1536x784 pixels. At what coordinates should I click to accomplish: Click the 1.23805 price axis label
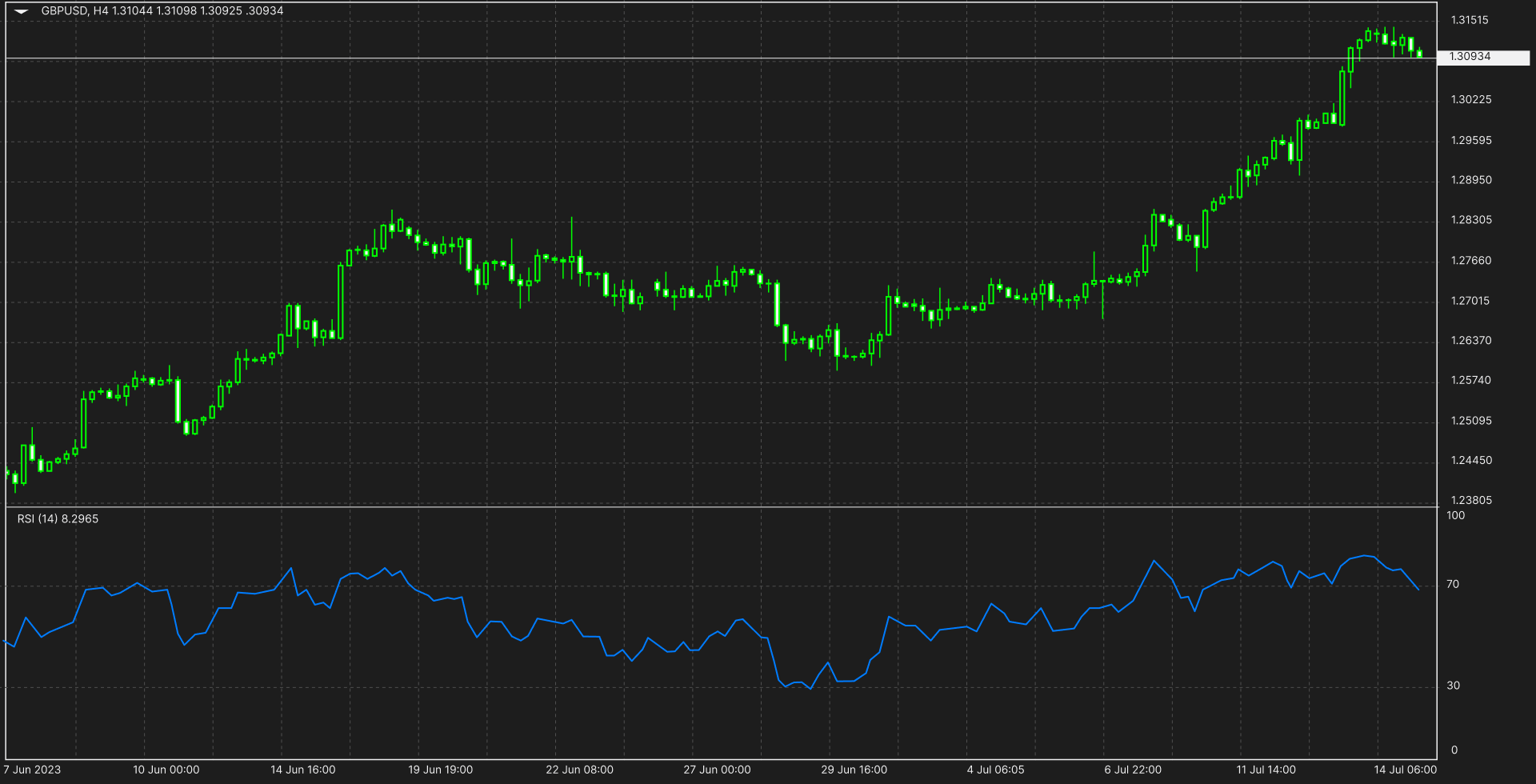[1471, 500]
